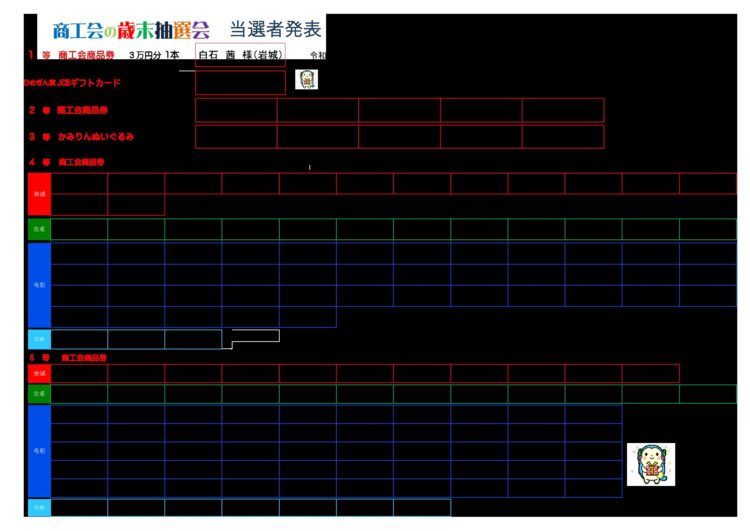Click the empty winner cell for ひめぎんJCBギフトカード
This screenshot has height=531, width=750.
pos(240,82)
